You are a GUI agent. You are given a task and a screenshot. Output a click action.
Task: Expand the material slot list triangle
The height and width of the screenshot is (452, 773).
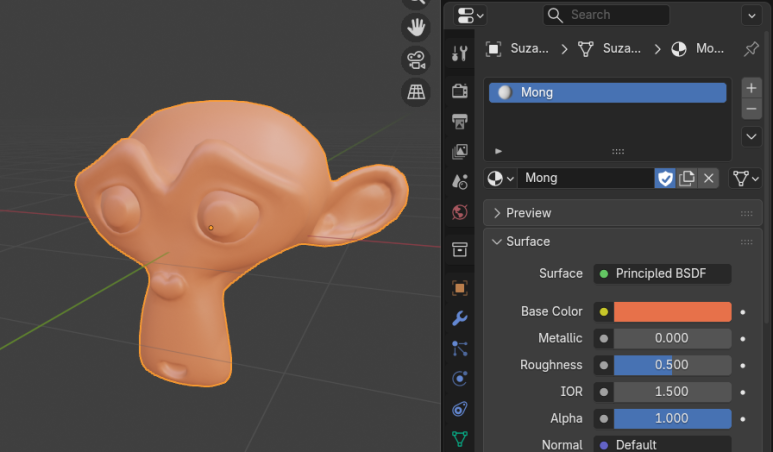(498, 151)
